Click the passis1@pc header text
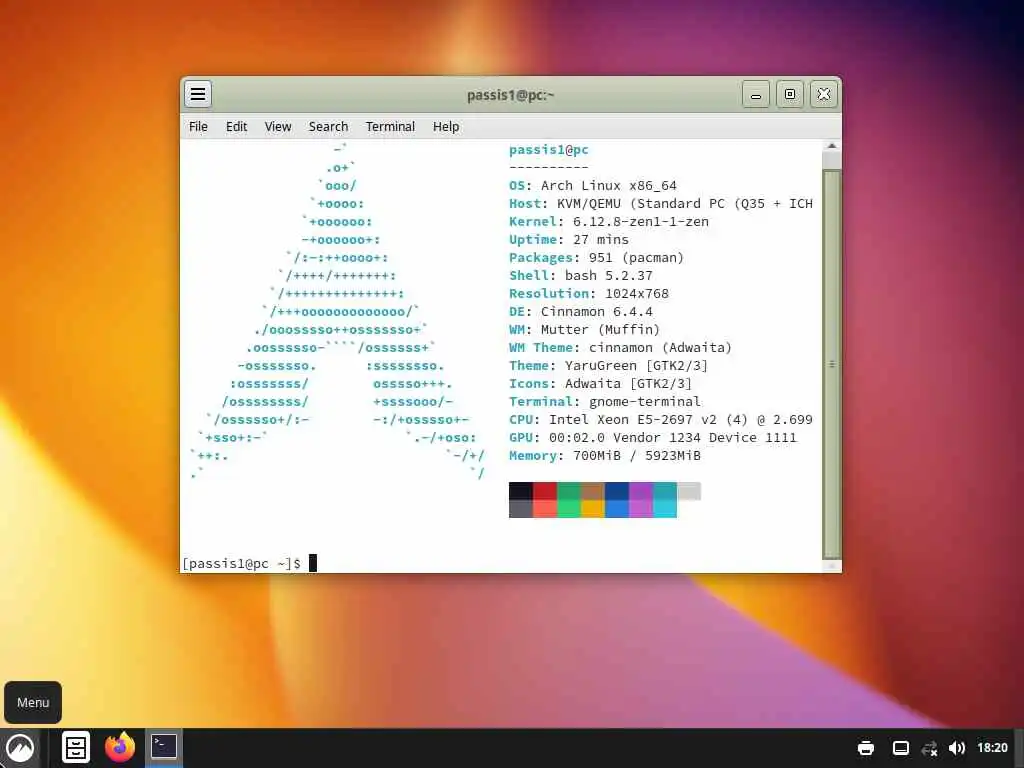Viewport: 1024px width, 768px height. [x=549, y=150]
